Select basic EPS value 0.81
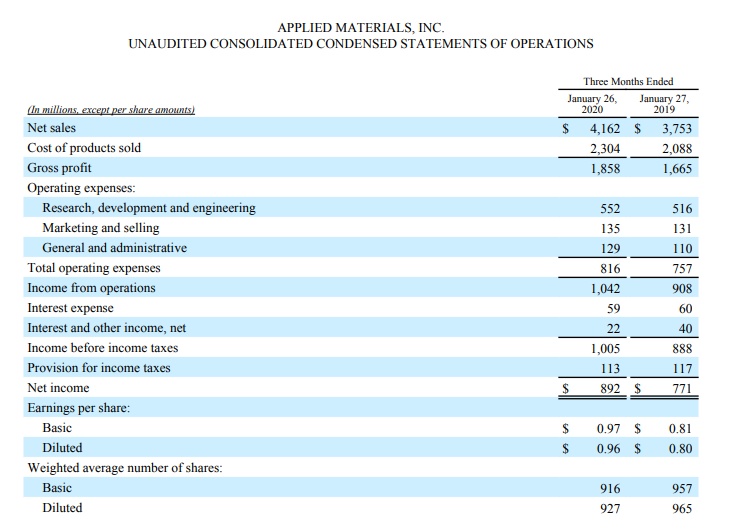Image resolution: width=733 pixels, height=530 pixels. [x=680, y=429]
